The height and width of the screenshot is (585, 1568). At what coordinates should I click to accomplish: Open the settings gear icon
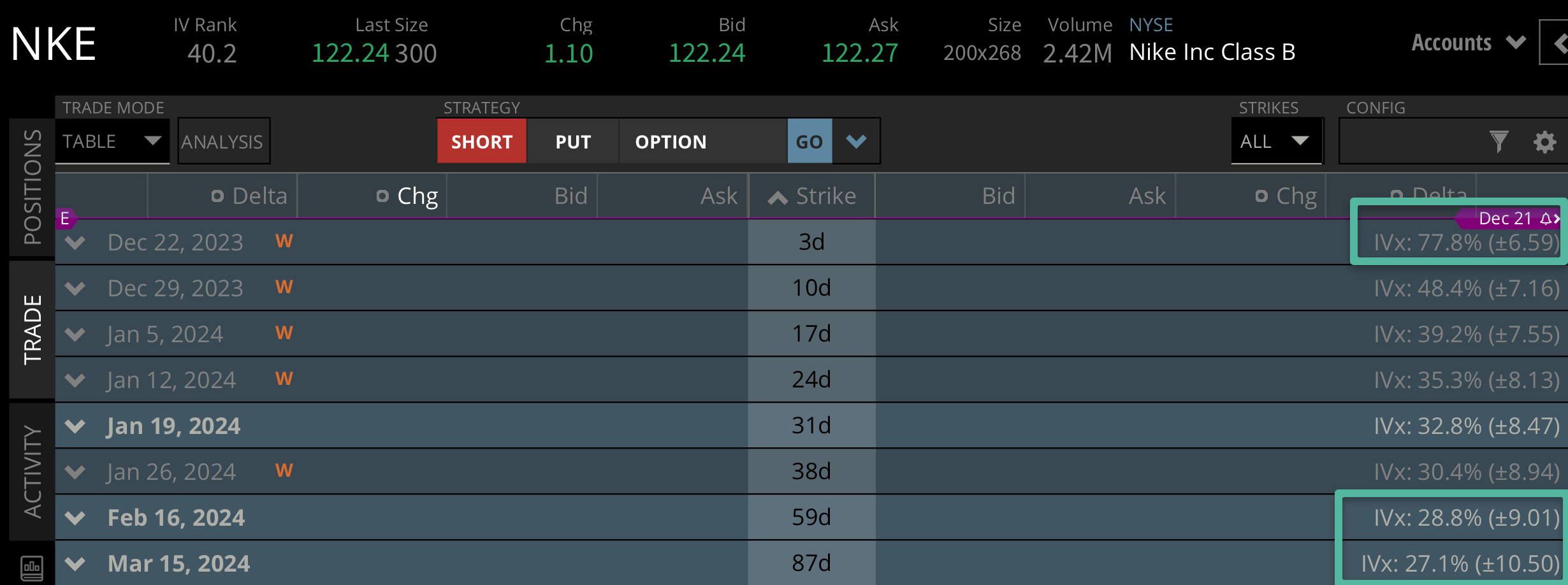click(1544, 141)
